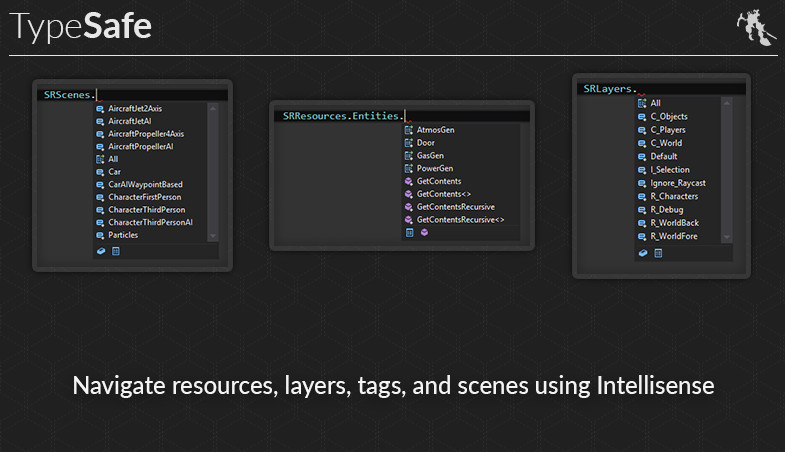Pick R_Characters layer
Viewport: 785px width, 452px height.
[674, 196]
